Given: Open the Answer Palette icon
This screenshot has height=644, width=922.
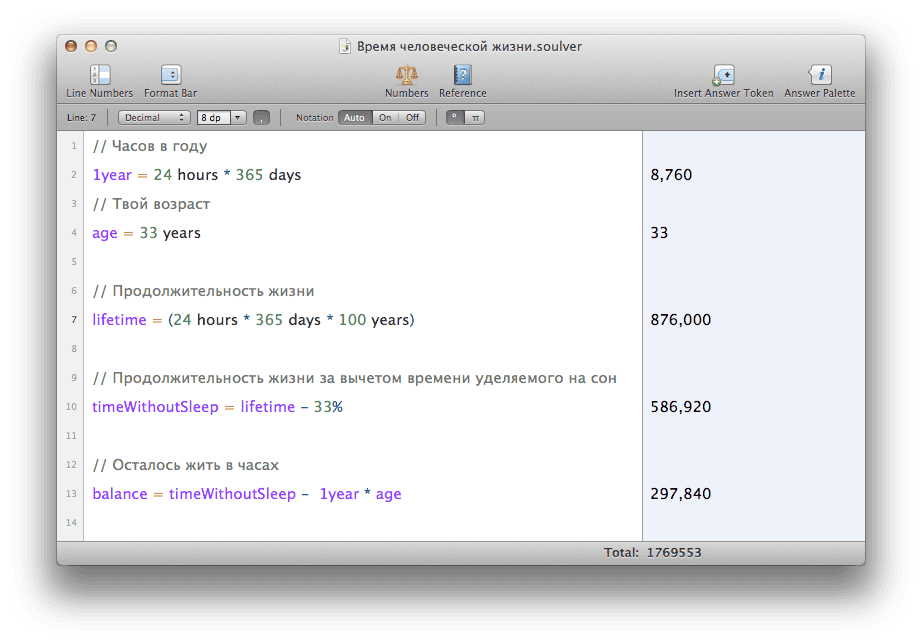Looking at the screenshot, I should (819, 75).
